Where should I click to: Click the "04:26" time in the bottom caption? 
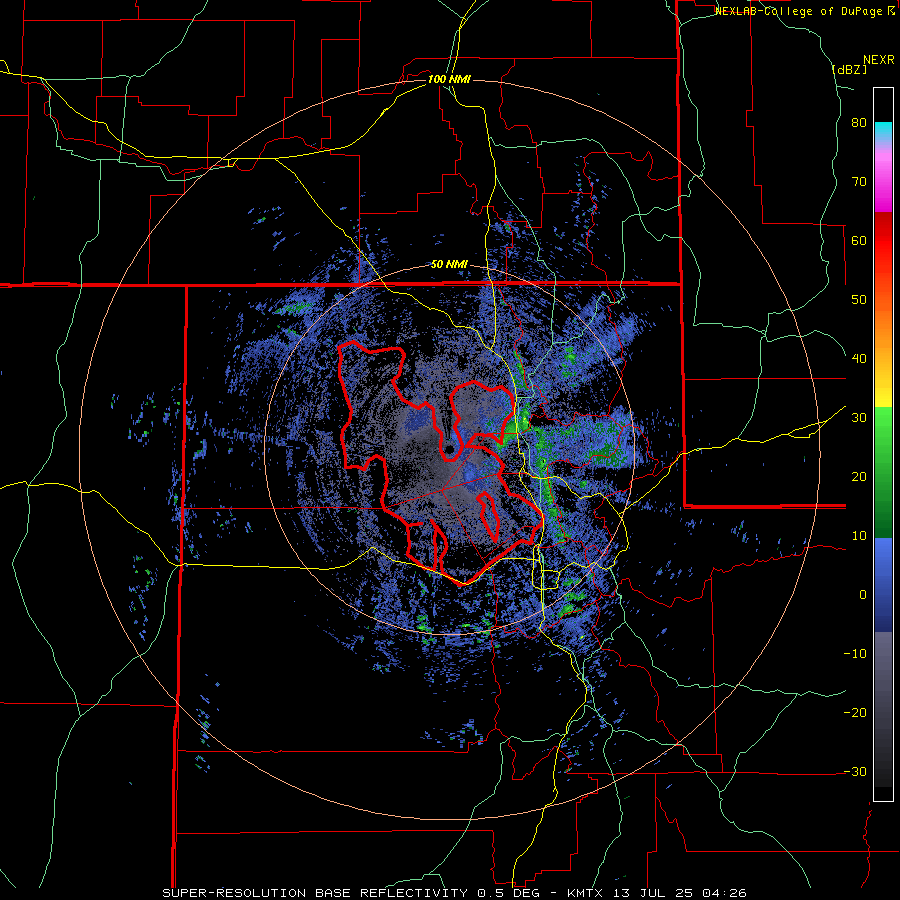pyautogui.click(x=722, y=893)
